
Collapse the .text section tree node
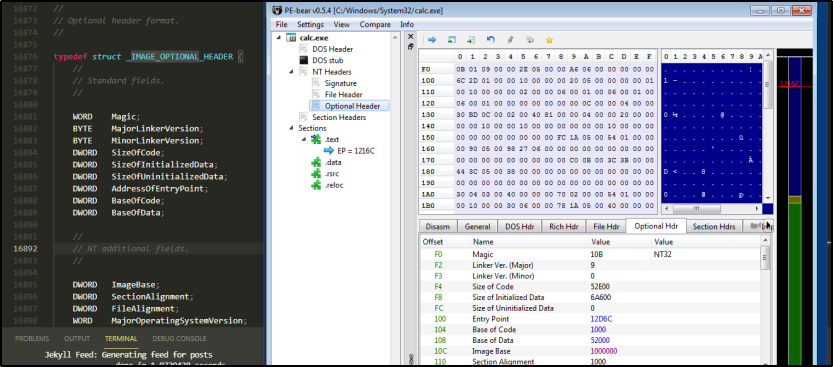tap(304, 139)
